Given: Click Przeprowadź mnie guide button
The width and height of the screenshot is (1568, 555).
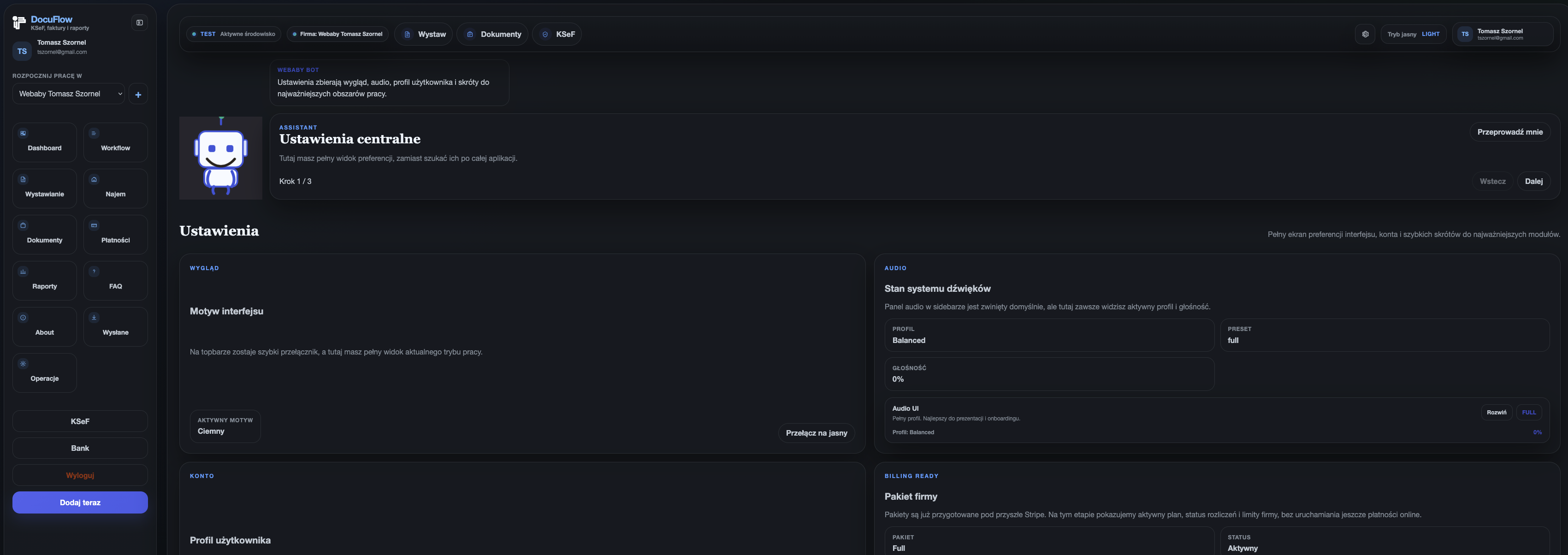Looking at the screenshot, I should [1509, 132].
